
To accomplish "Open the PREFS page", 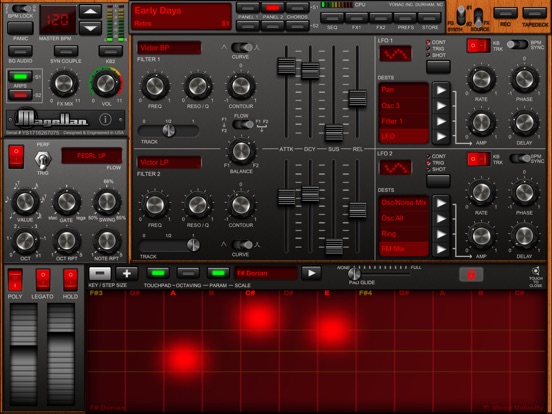I will 405,18.
